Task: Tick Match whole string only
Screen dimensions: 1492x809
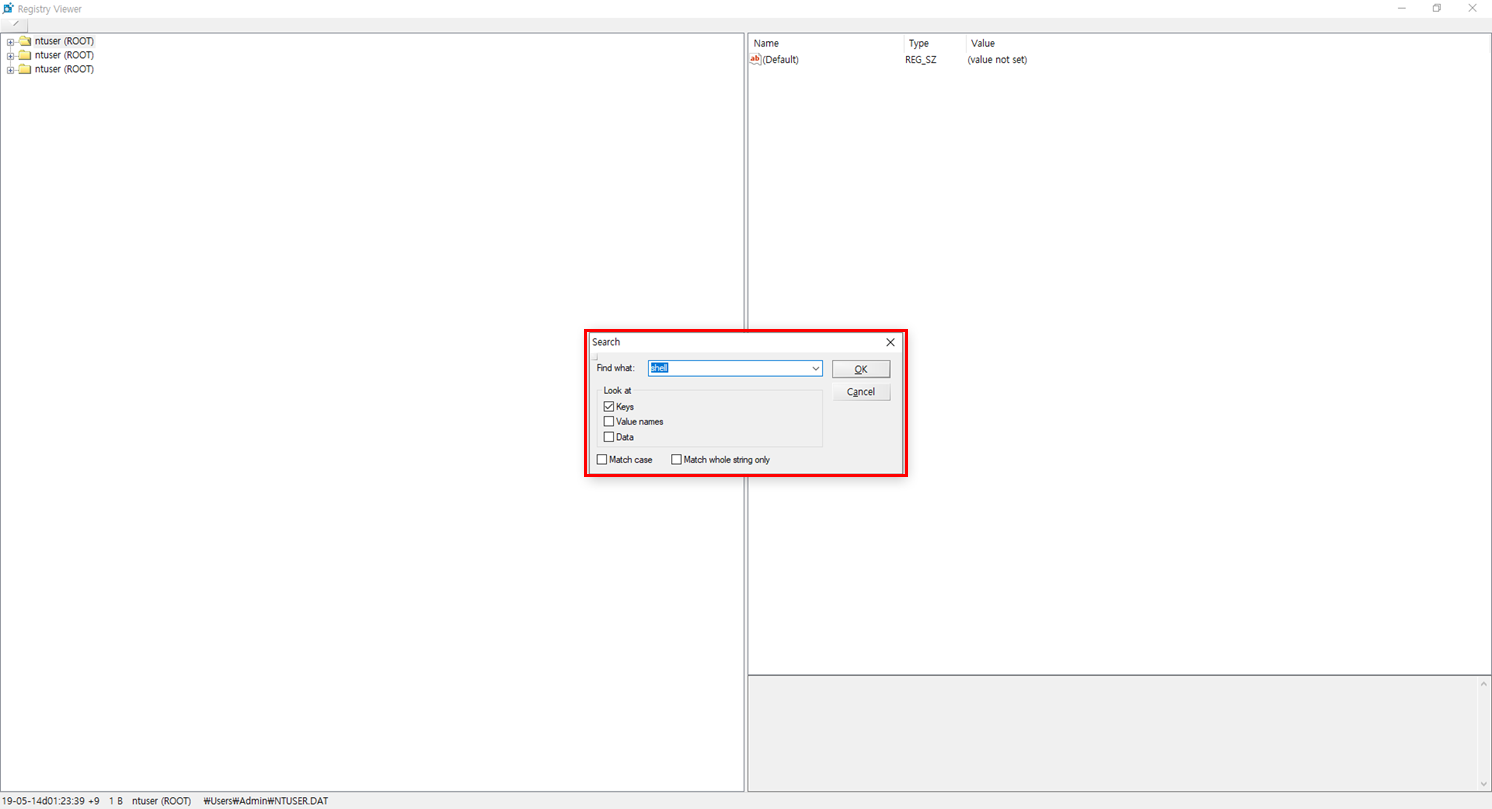Action: 677,460
